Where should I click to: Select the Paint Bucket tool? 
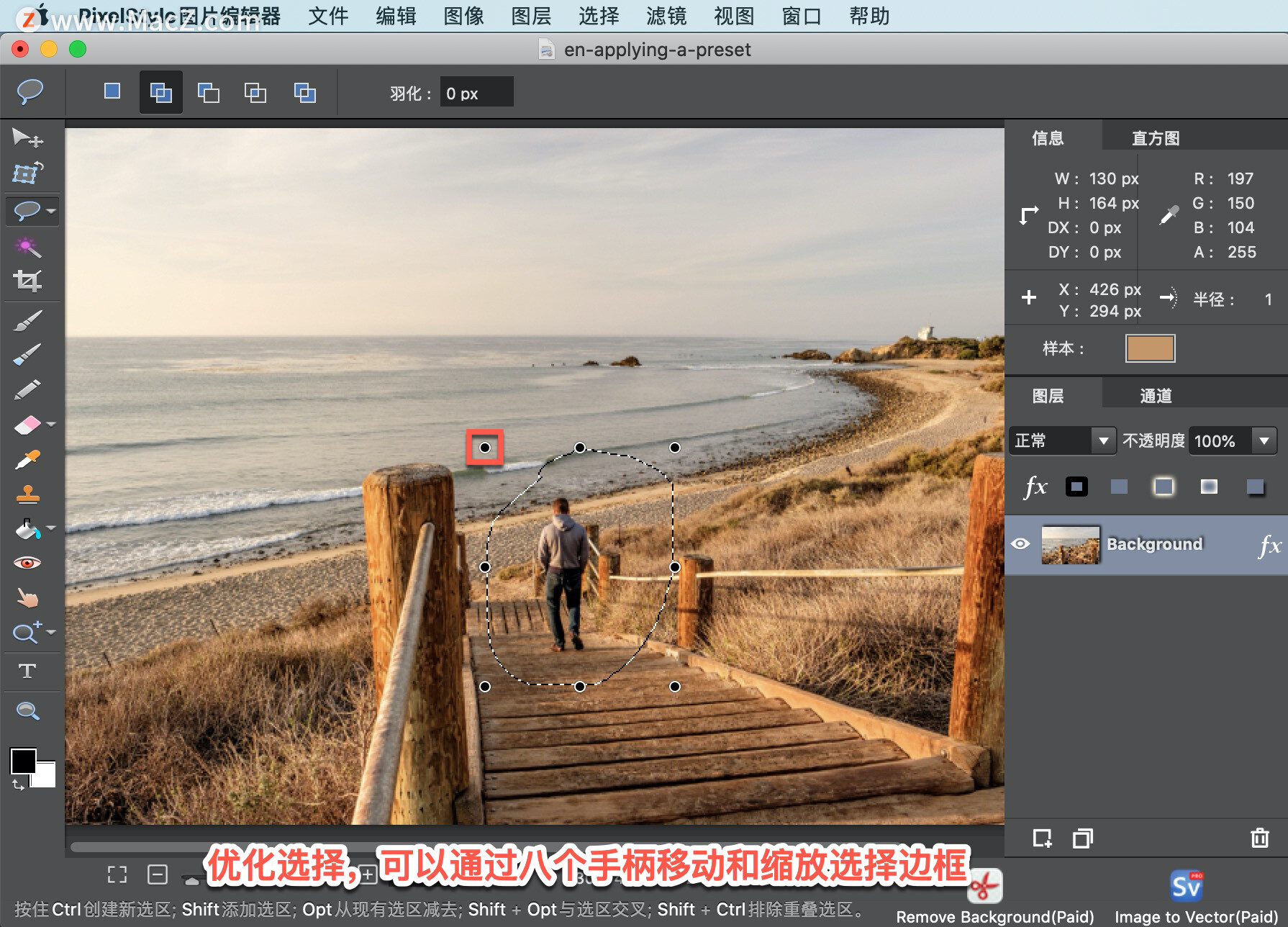(27, 529)
